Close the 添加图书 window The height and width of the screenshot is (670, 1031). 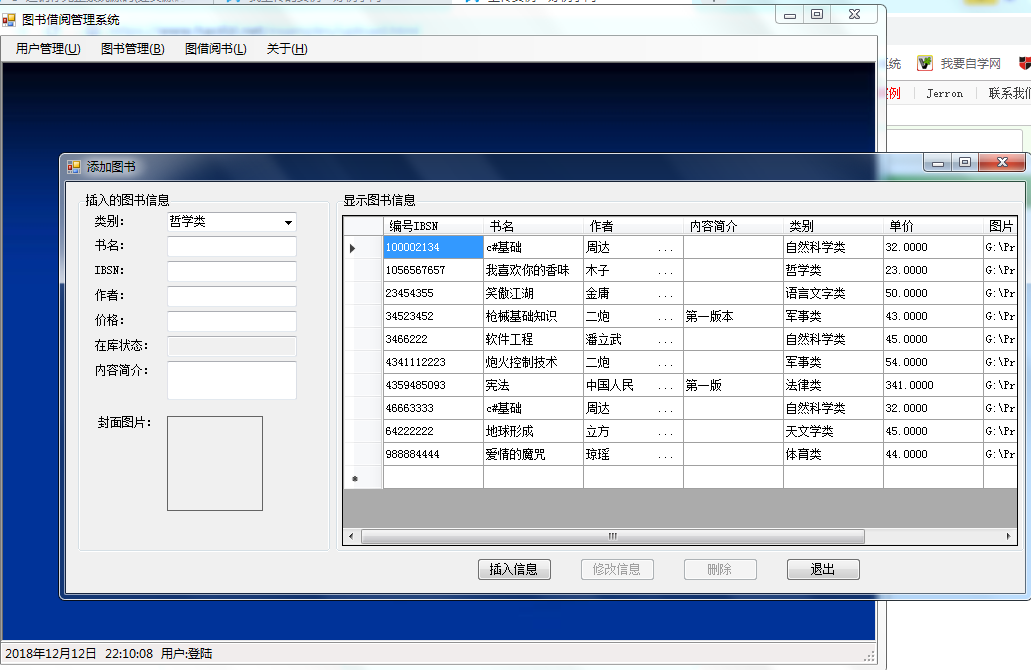[1002, 162]
